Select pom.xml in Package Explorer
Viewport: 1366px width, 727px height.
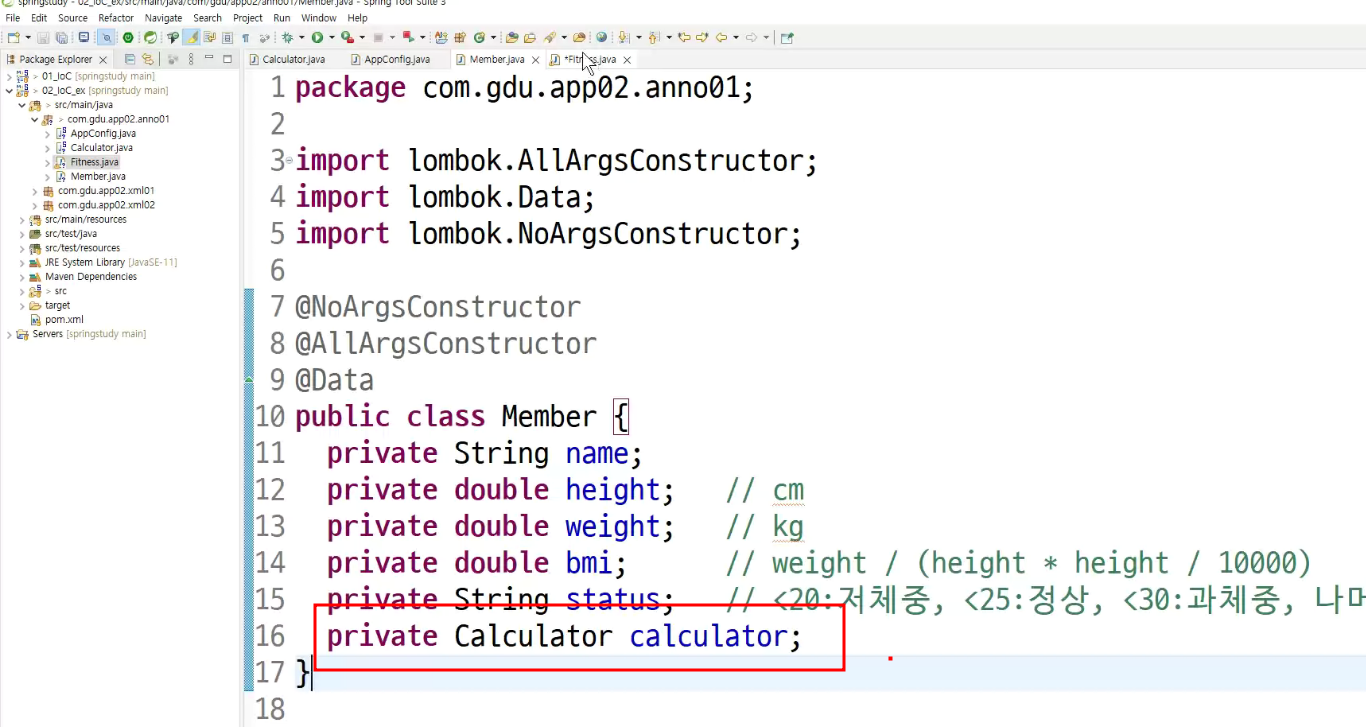click(64, 320)
